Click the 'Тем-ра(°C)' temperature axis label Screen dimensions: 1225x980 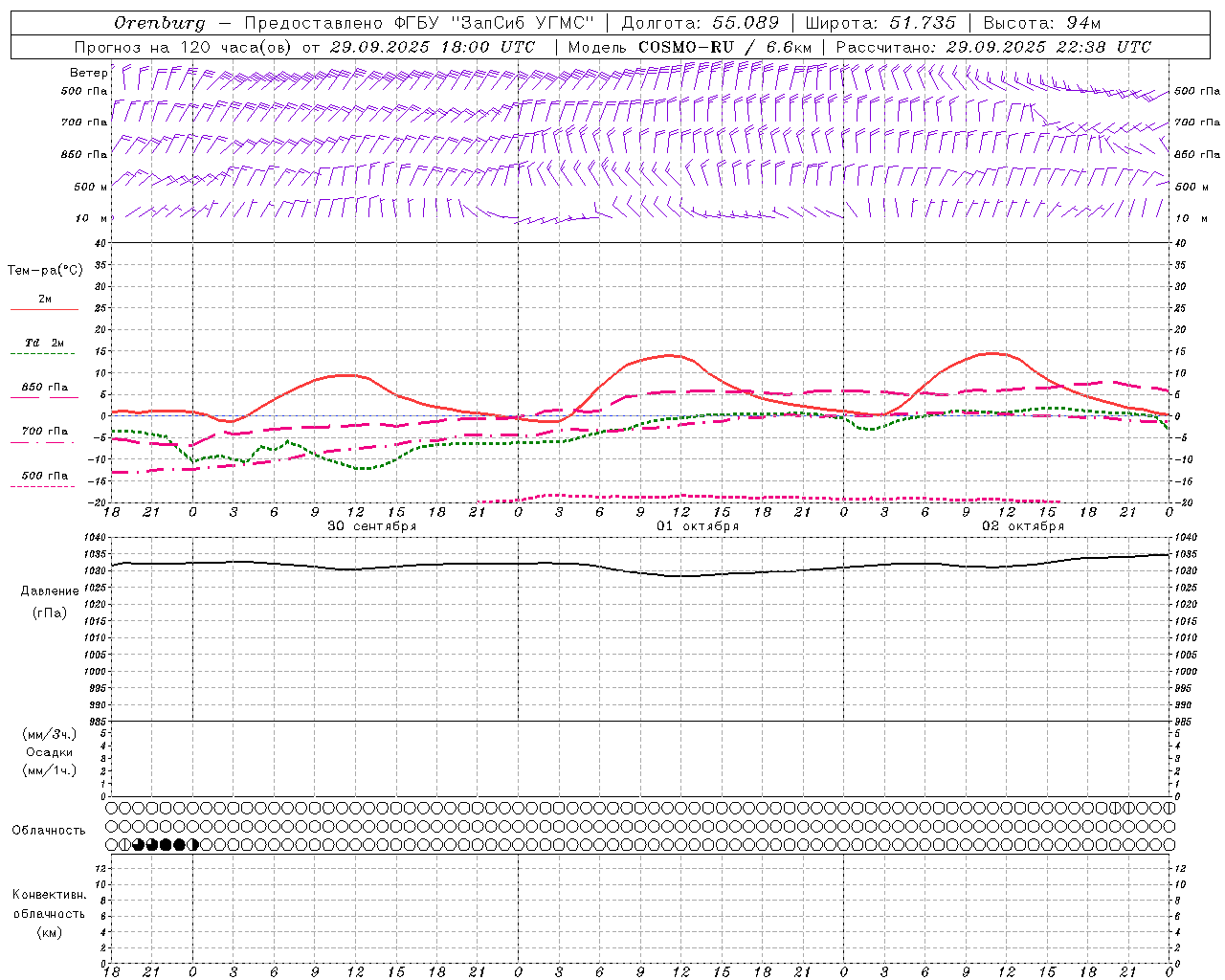[45, 271]
